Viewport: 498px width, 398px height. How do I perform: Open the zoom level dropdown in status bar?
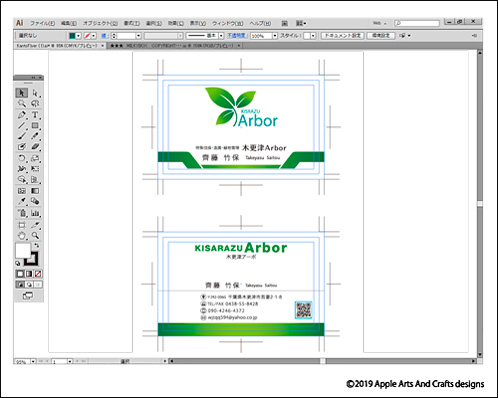(33, 361)
